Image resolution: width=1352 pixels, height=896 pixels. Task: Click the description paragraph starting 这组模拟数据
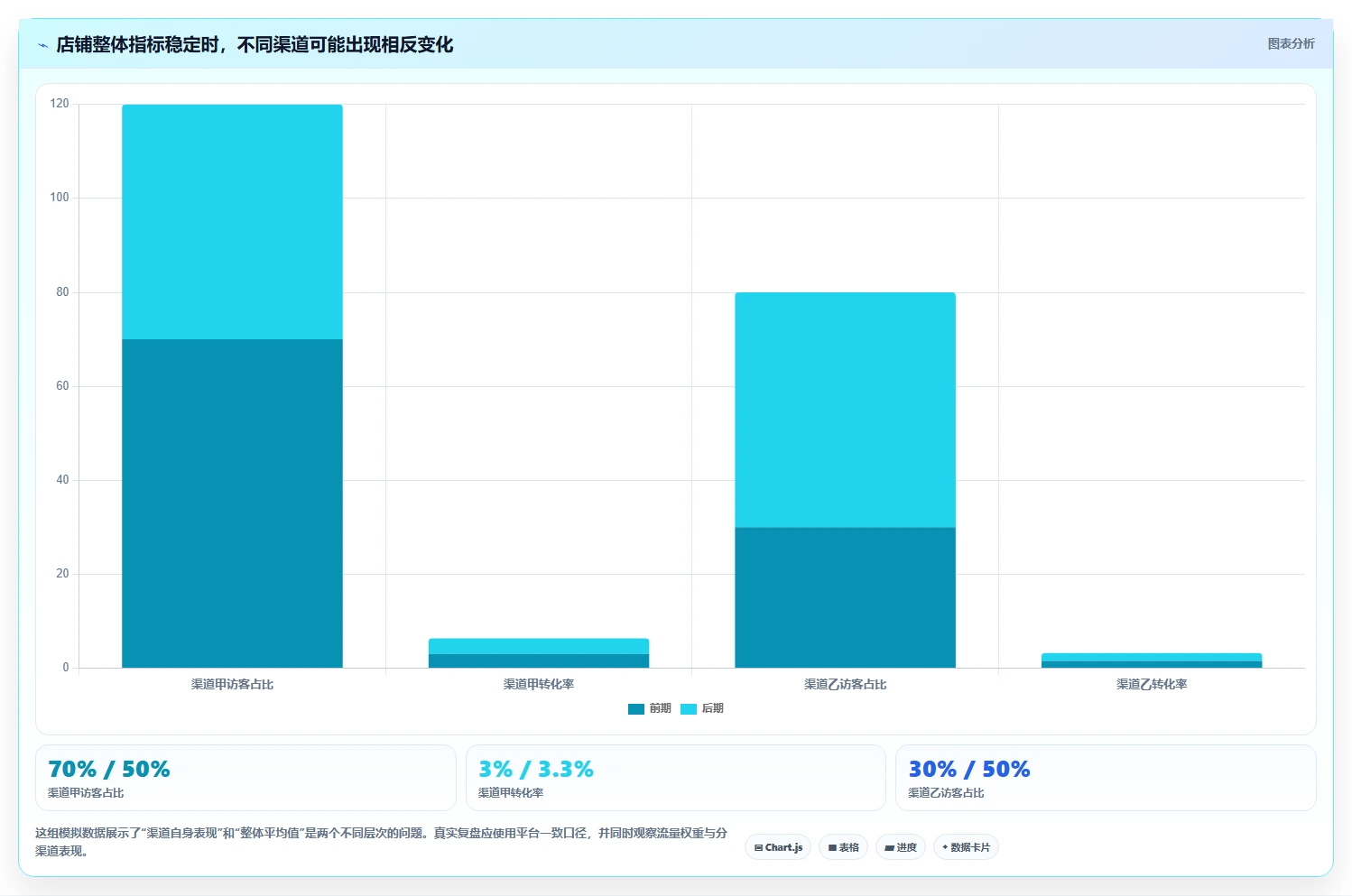(x=381, y=842)
